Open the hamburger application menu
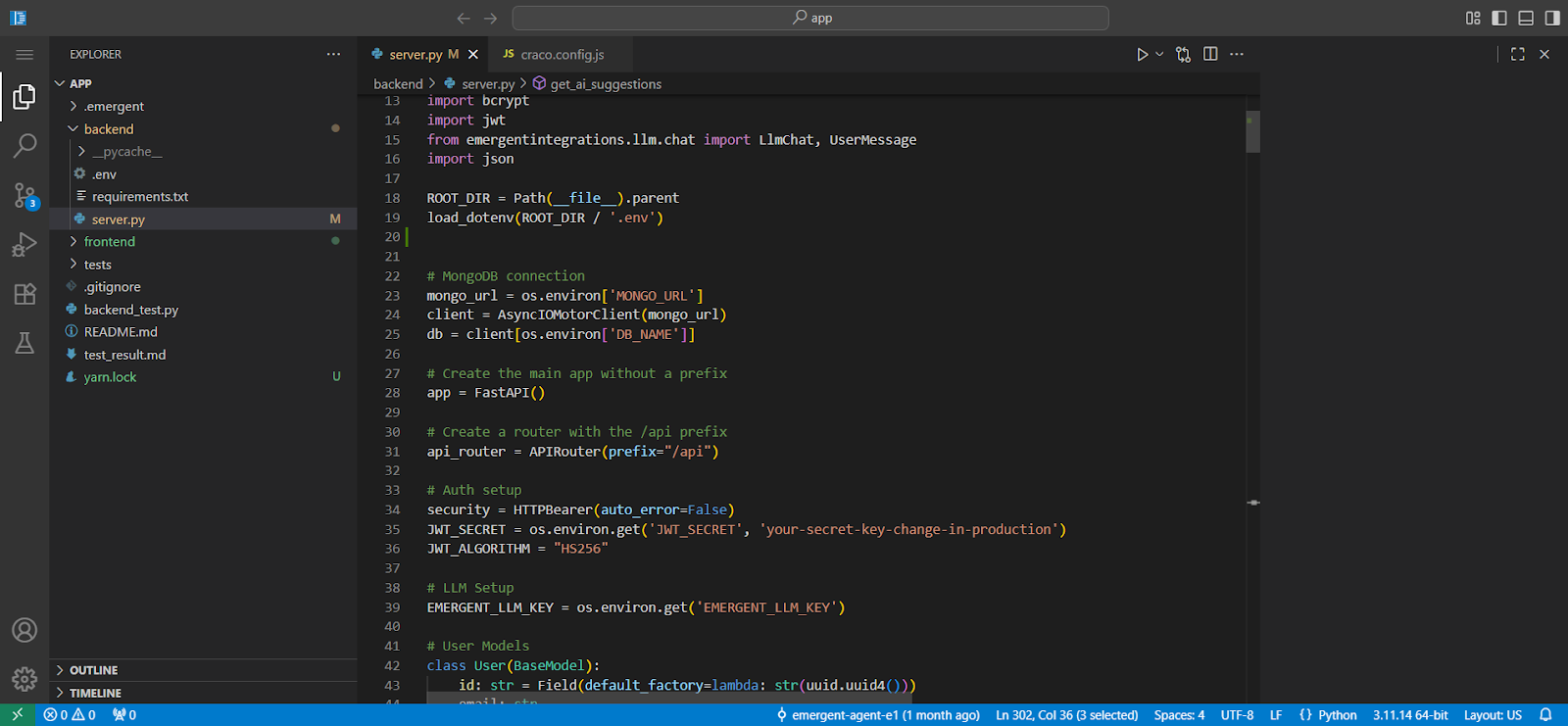The image size is (1568, 726). pyautogui.click(x=24, y=55)
